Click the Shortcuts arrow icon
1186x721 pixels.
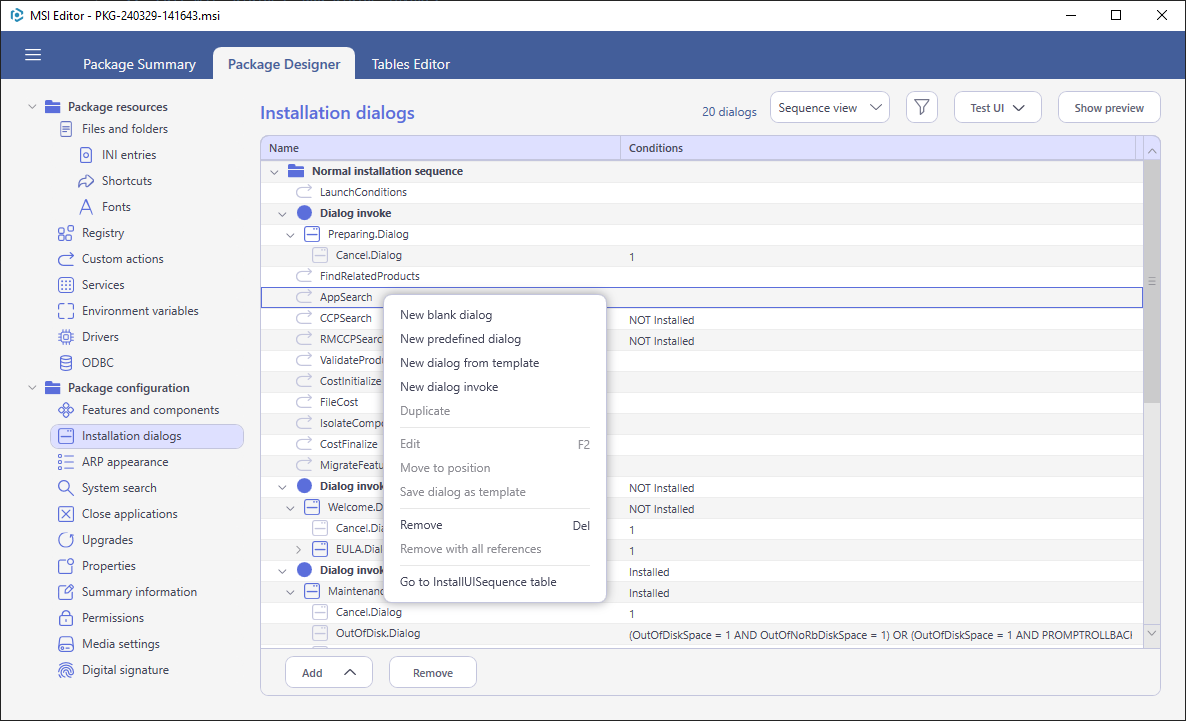86,182
